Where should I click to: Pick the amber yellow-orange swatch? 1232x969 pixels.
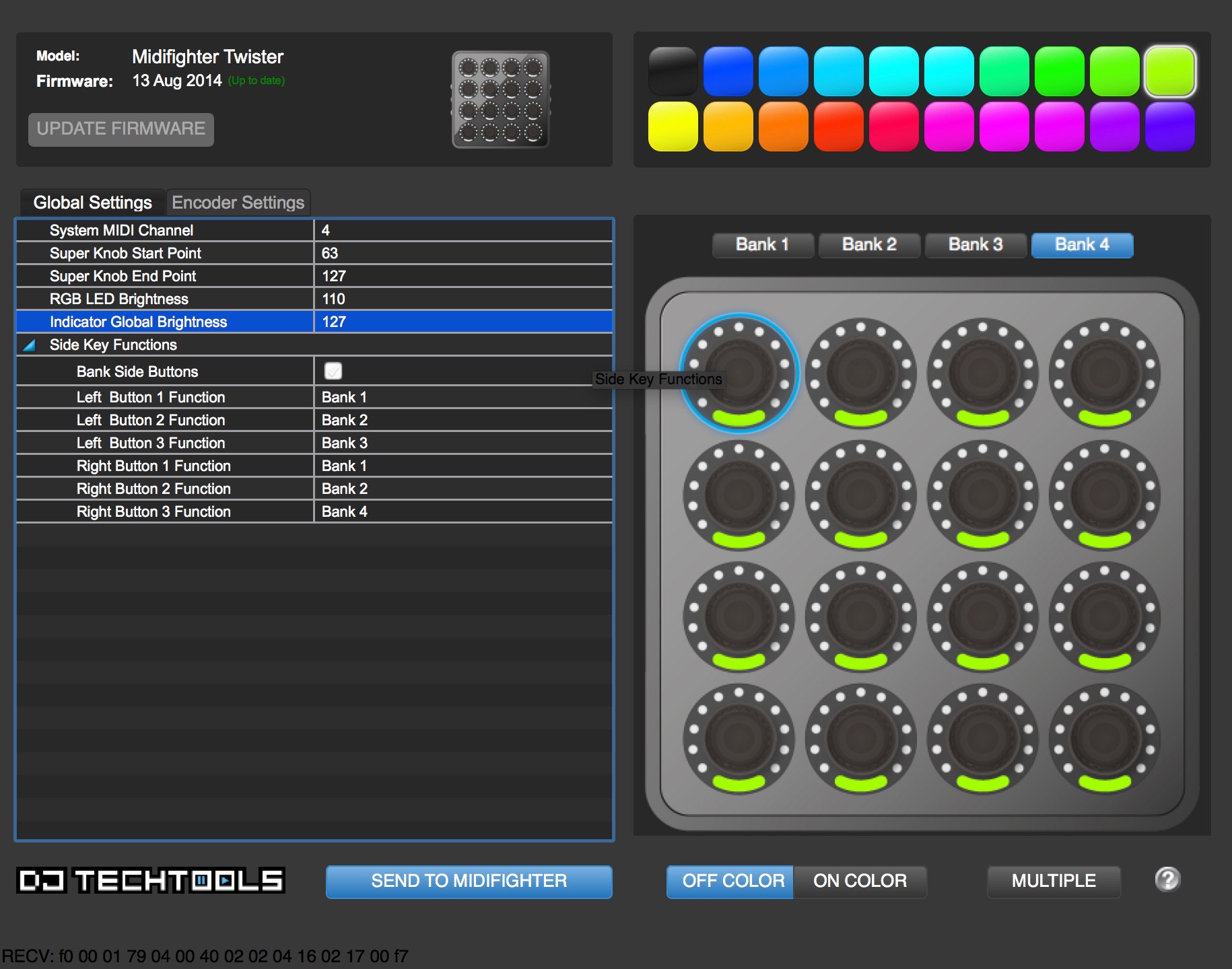click(728, 127)
